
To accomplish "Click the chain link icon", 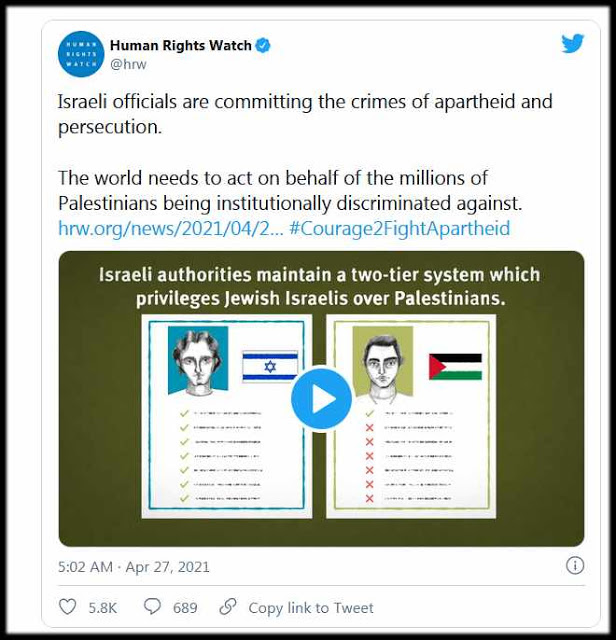I will point(228,607).
